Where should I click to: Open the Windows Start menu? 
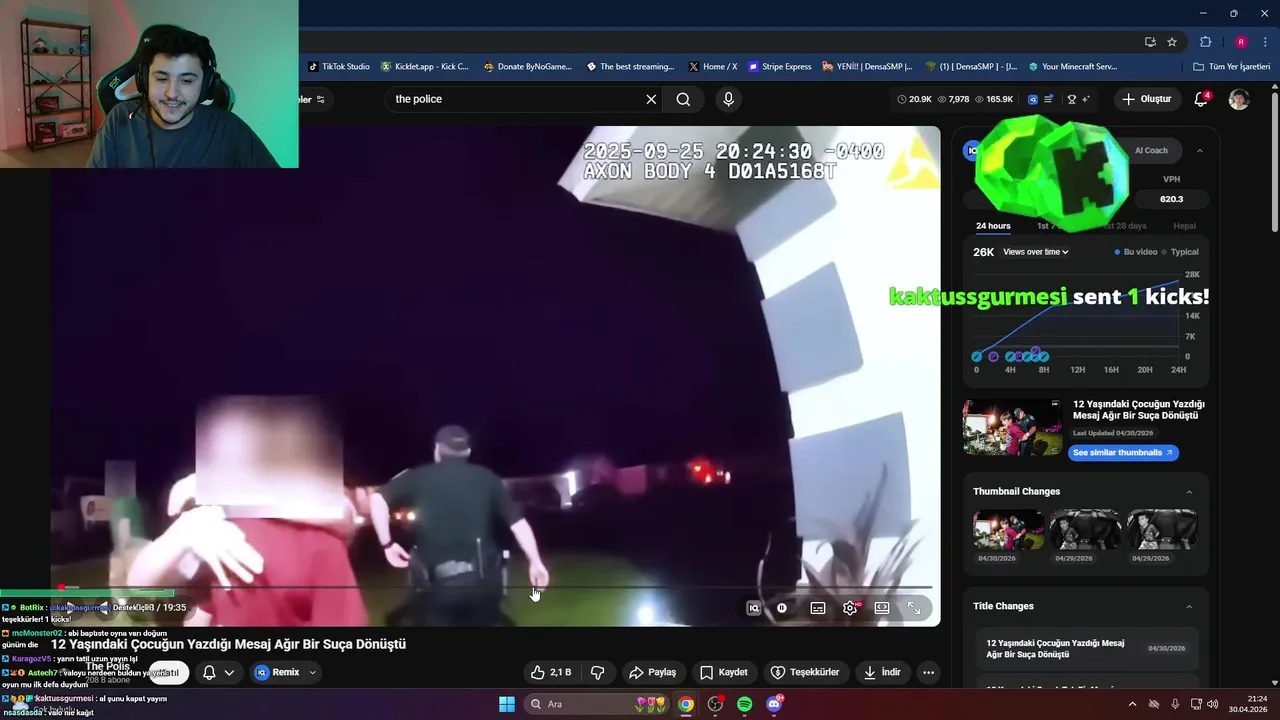click(507, 704)
